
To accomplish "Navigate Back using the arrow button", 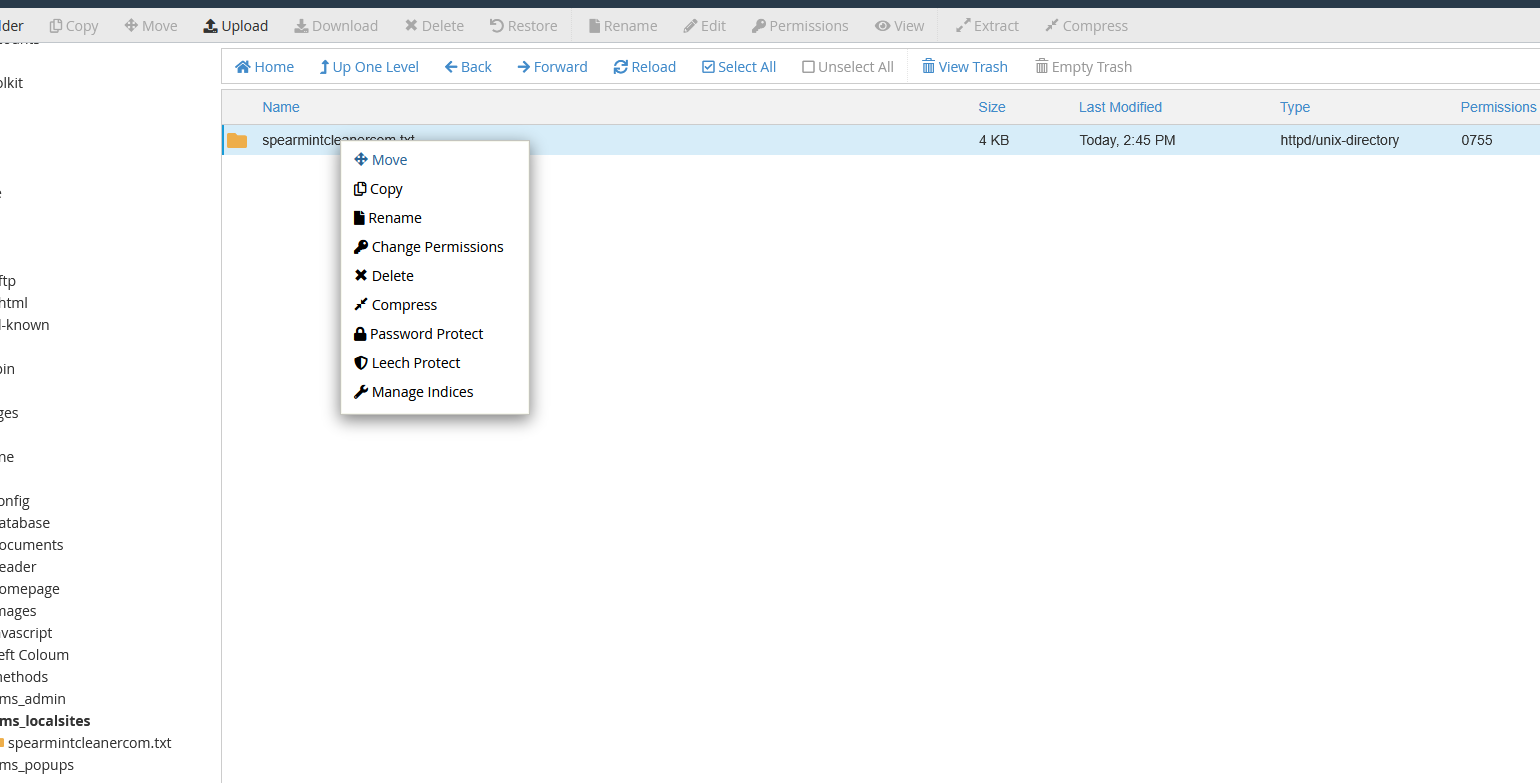I will click(x=451, y=67).
